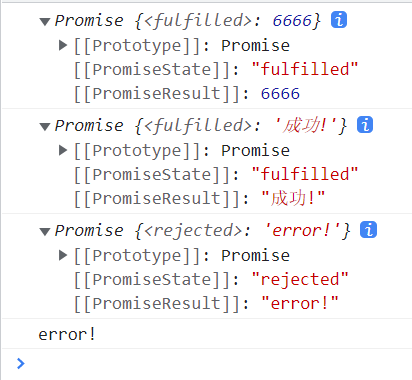Click the Promise {<fulfilled>: 6666} header text

pyautogui.click(x=188, y=21)
